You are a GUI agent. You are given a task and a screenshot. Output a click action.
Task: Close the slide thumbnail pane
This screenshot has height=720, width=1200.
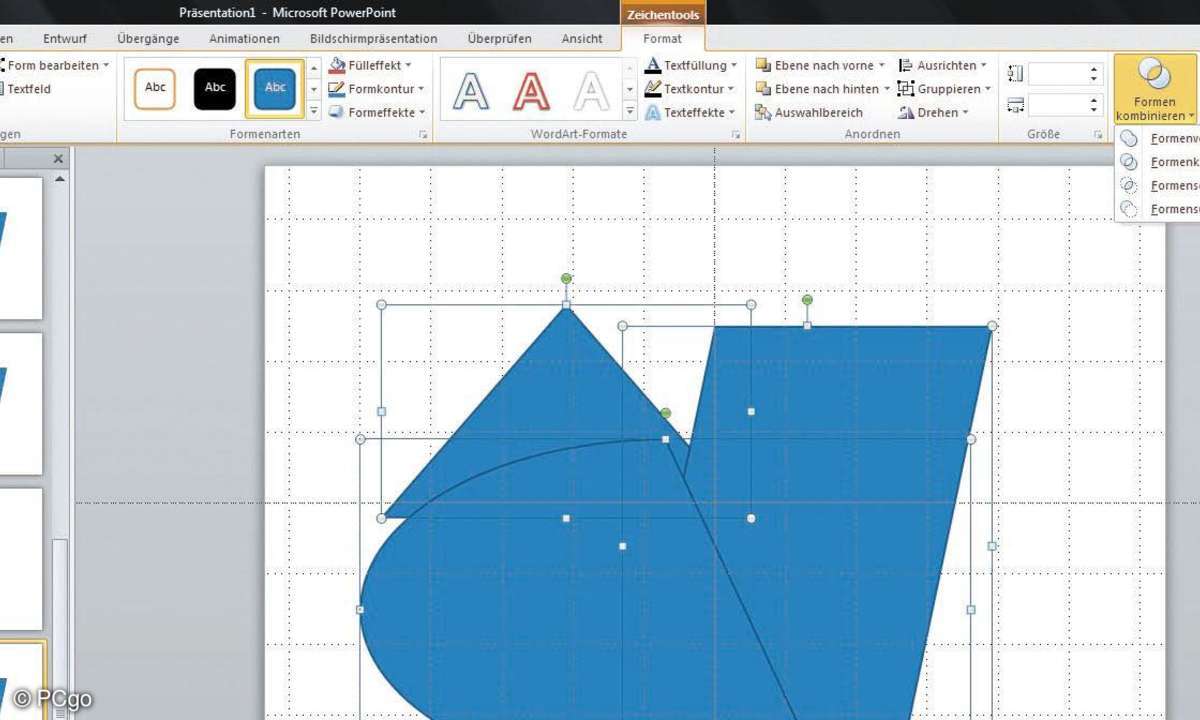click(x=58, y=159)
